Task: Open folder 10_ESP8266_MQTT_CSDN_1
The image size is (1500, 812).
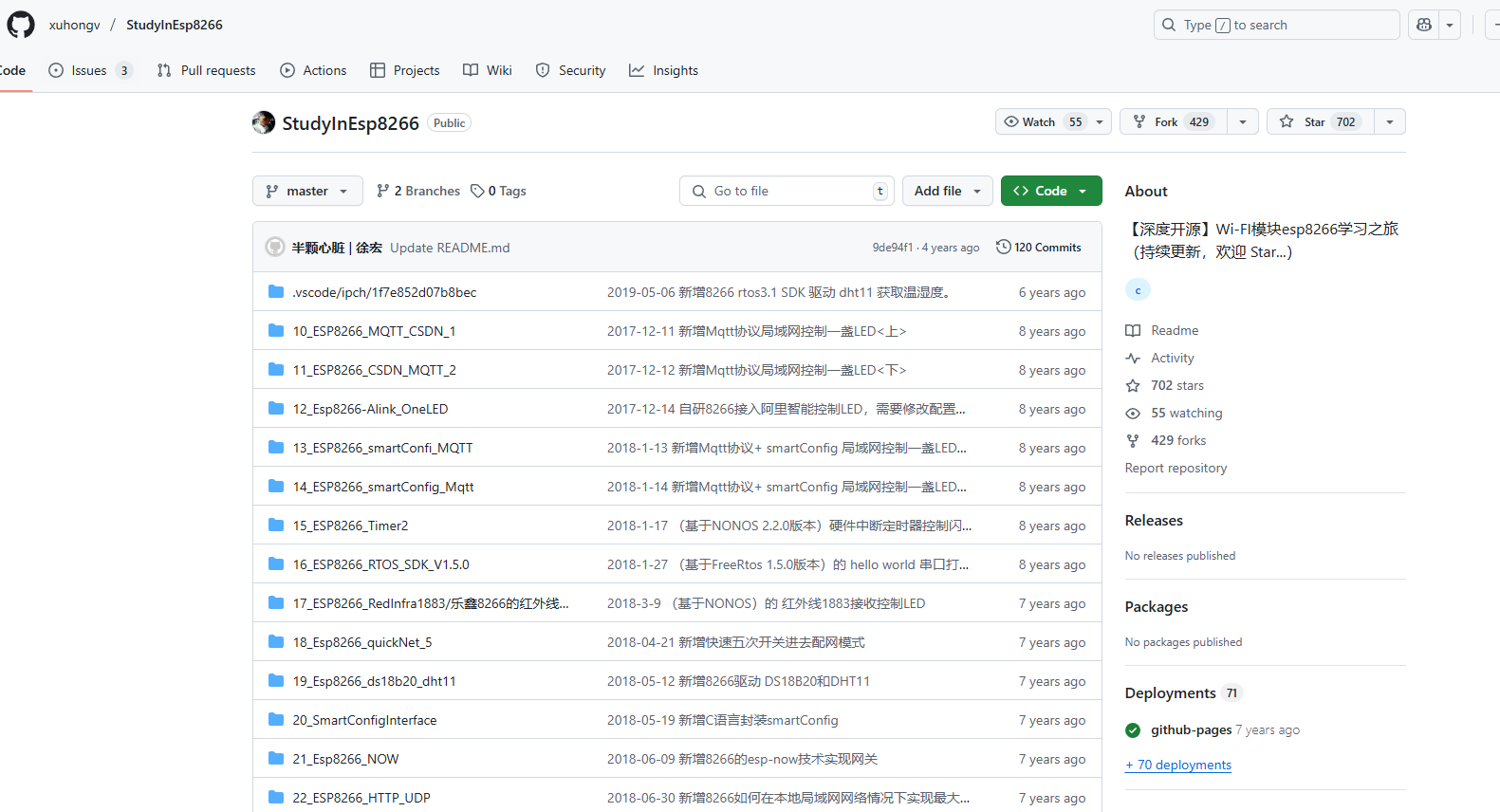Action: tap(374, 331)
